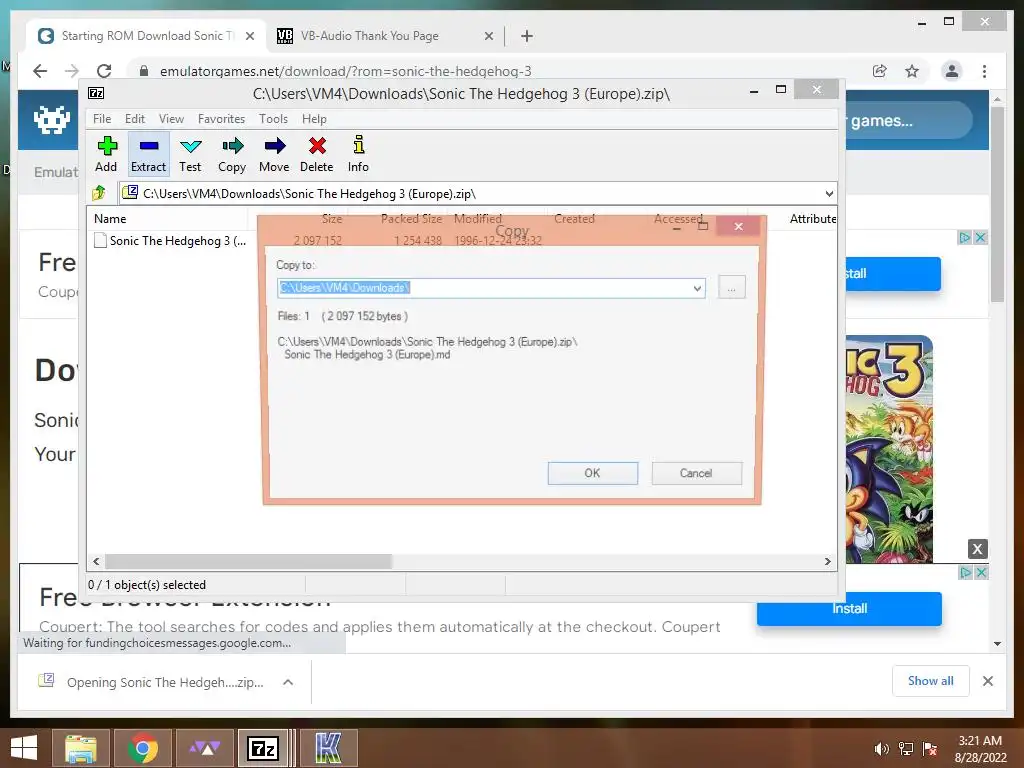Close the sticky ad with X button

tap(977, 549)
